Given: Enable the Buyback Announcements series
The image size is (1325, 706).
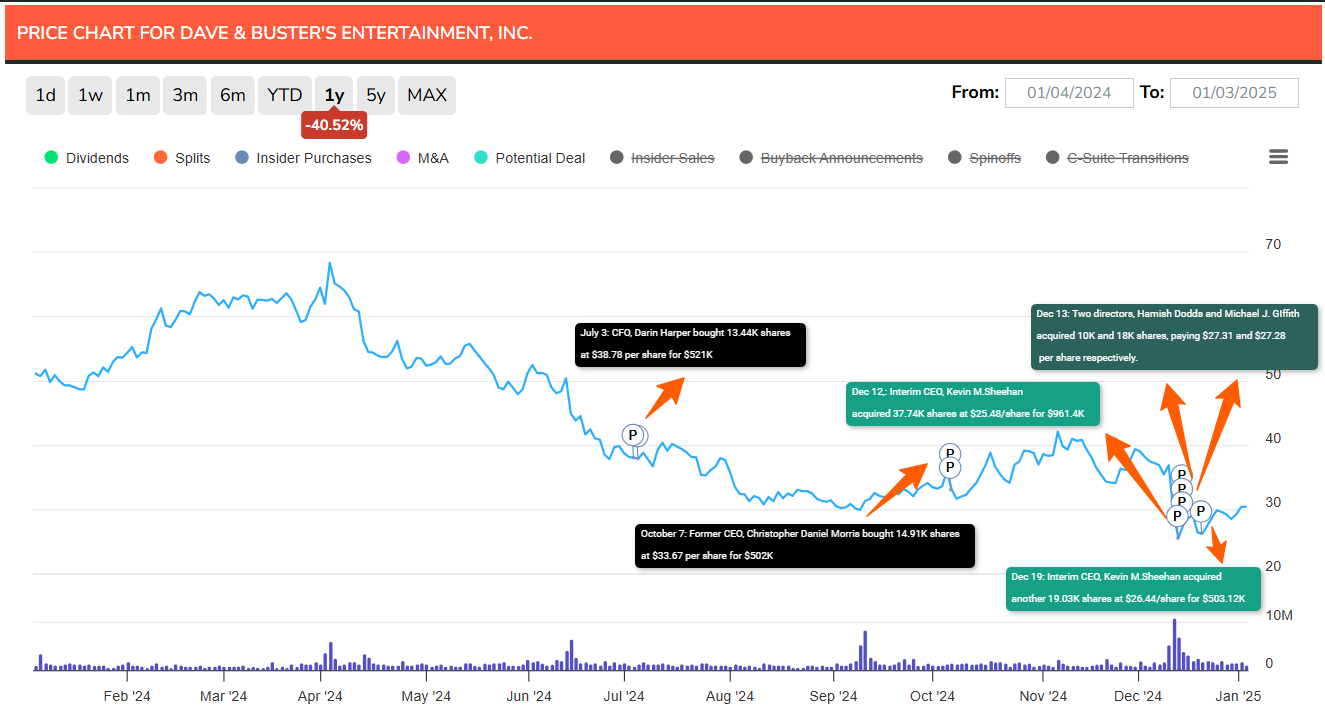Looking at the screenshot, I should pyautogui.click(x=831, y=158).
